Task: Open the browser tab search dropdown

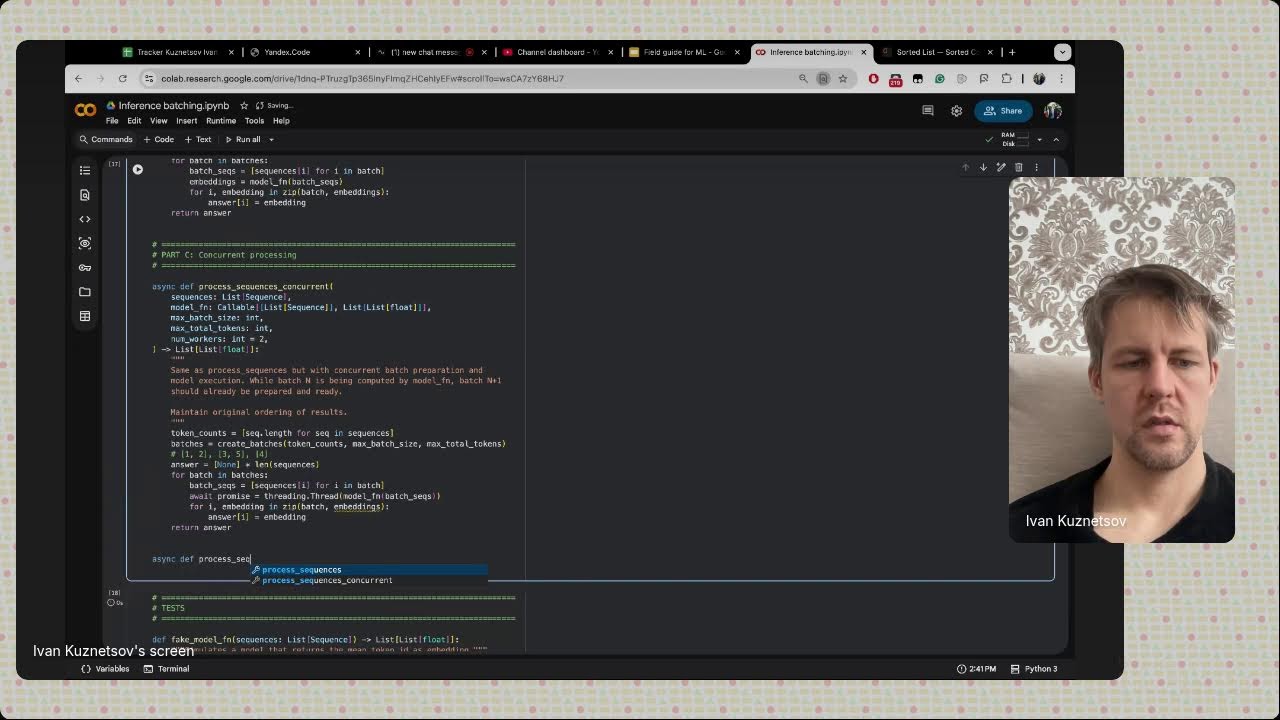Action: (x=1062, y=52)
